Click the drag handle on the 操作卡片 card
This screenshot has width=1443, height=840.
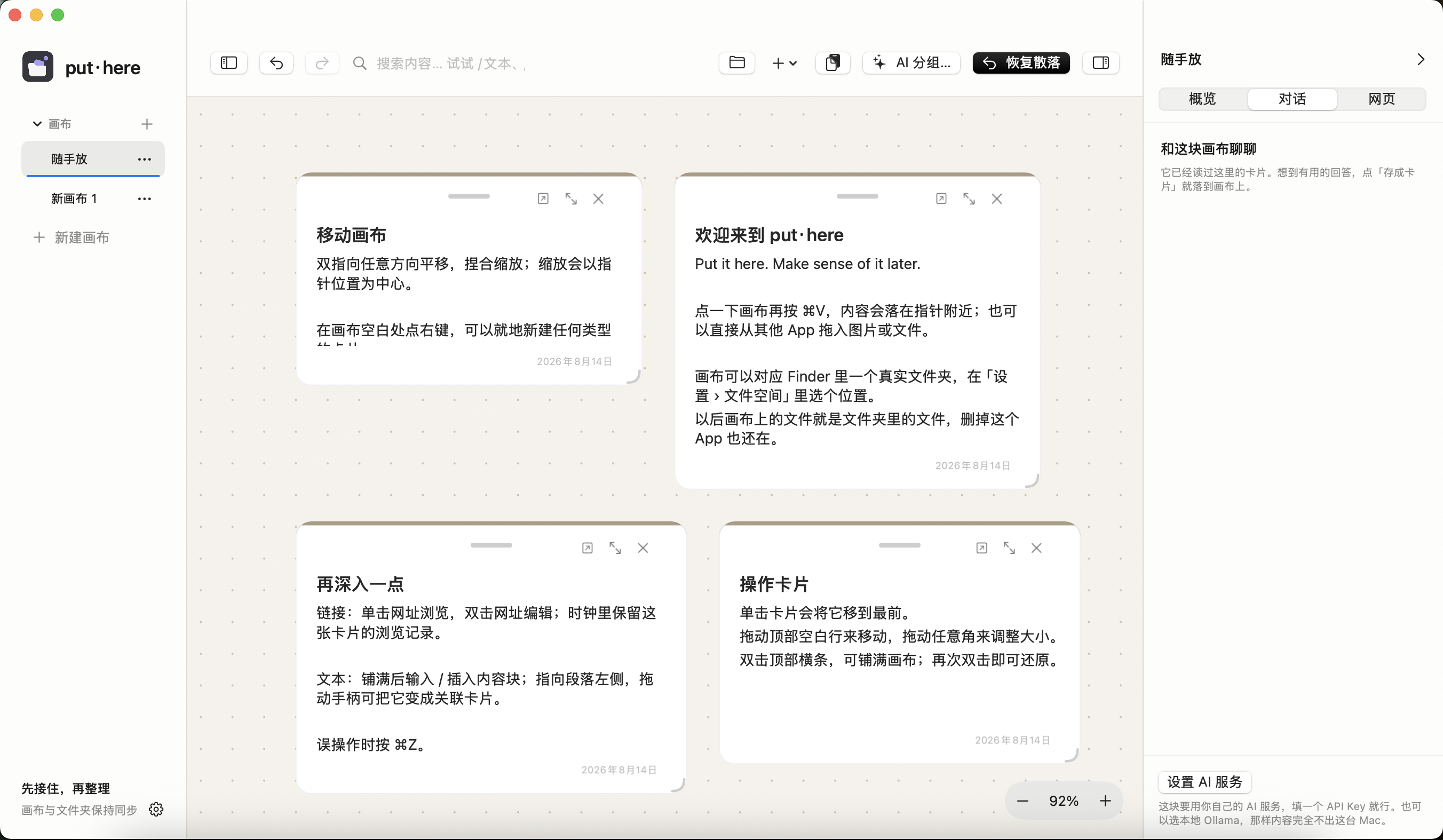coord(900,545)
